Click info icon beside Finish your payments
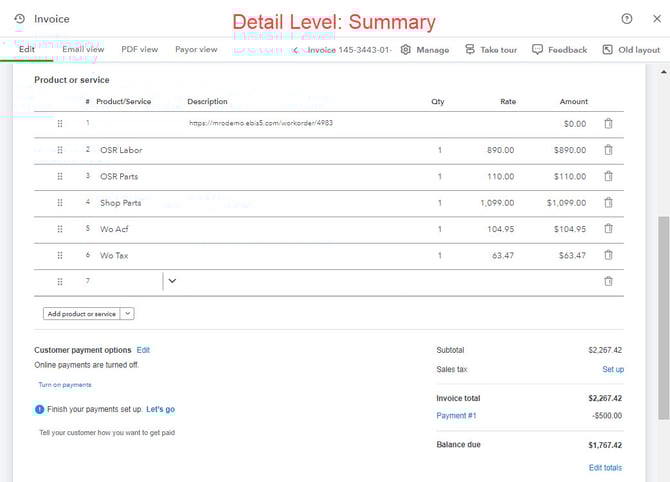Viewport: 670px width, 482px height. (x=39, y=409)
